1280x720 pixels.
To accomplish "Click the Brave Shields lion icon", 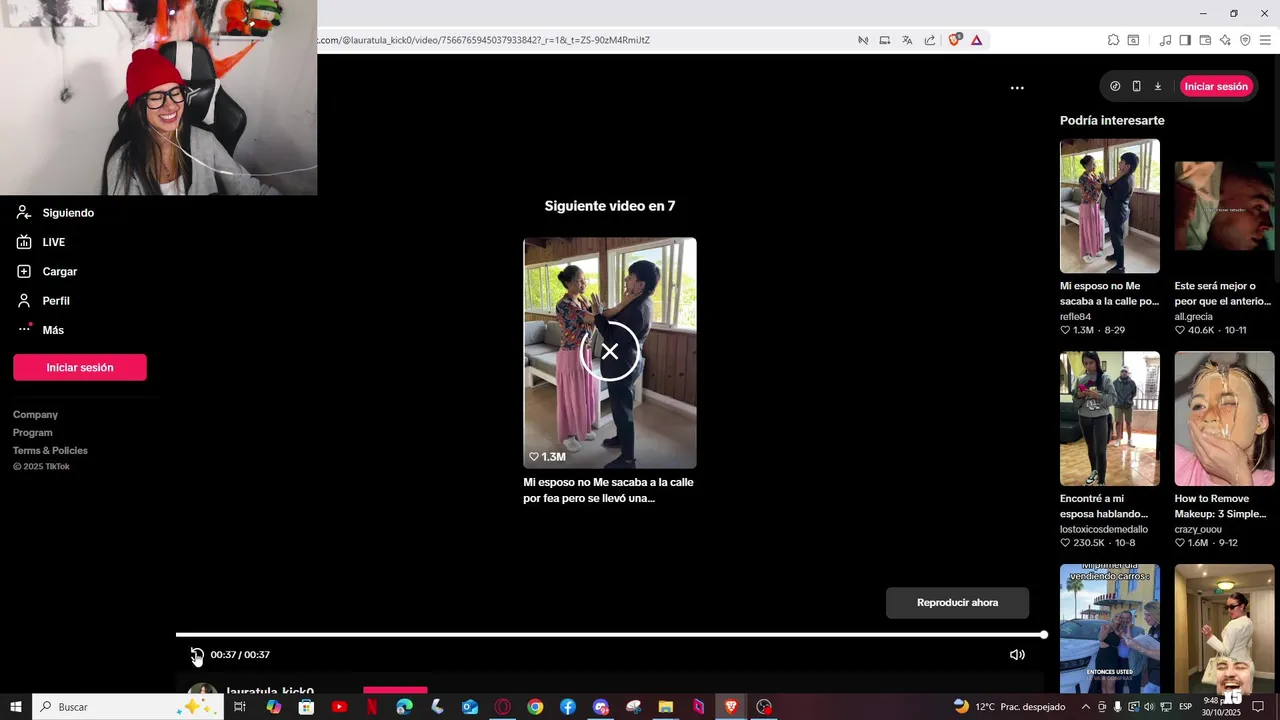I will pyautogui.click(x=954, y=40).
